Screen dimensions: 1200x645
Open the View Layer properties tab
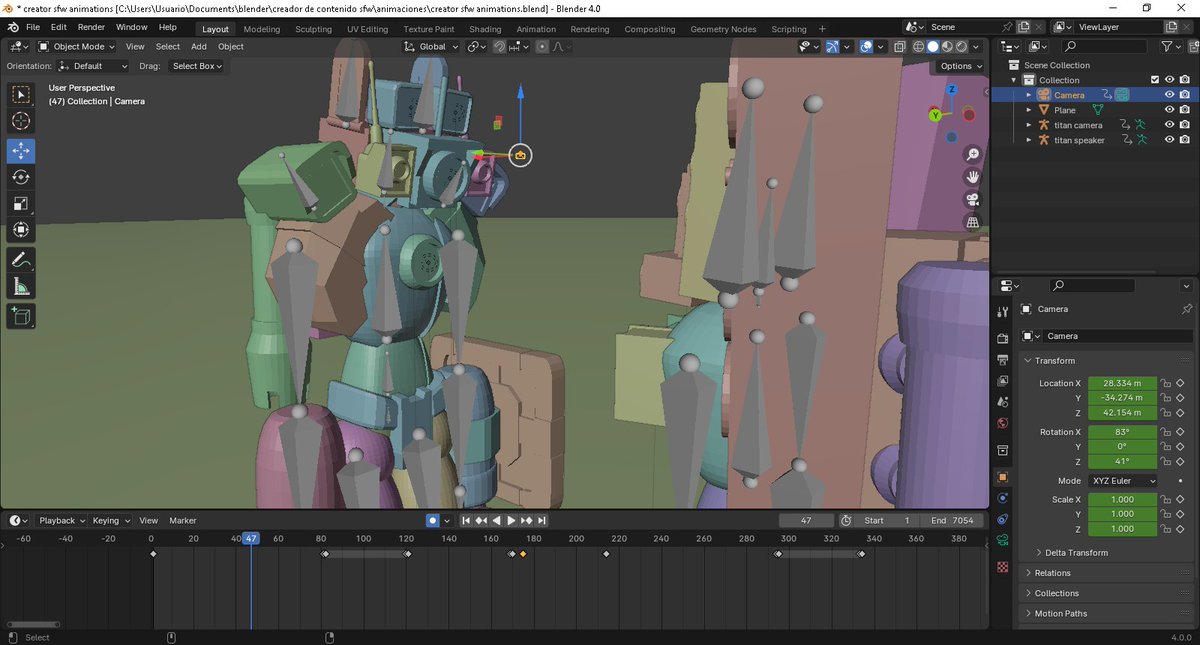click(1003, 380)
